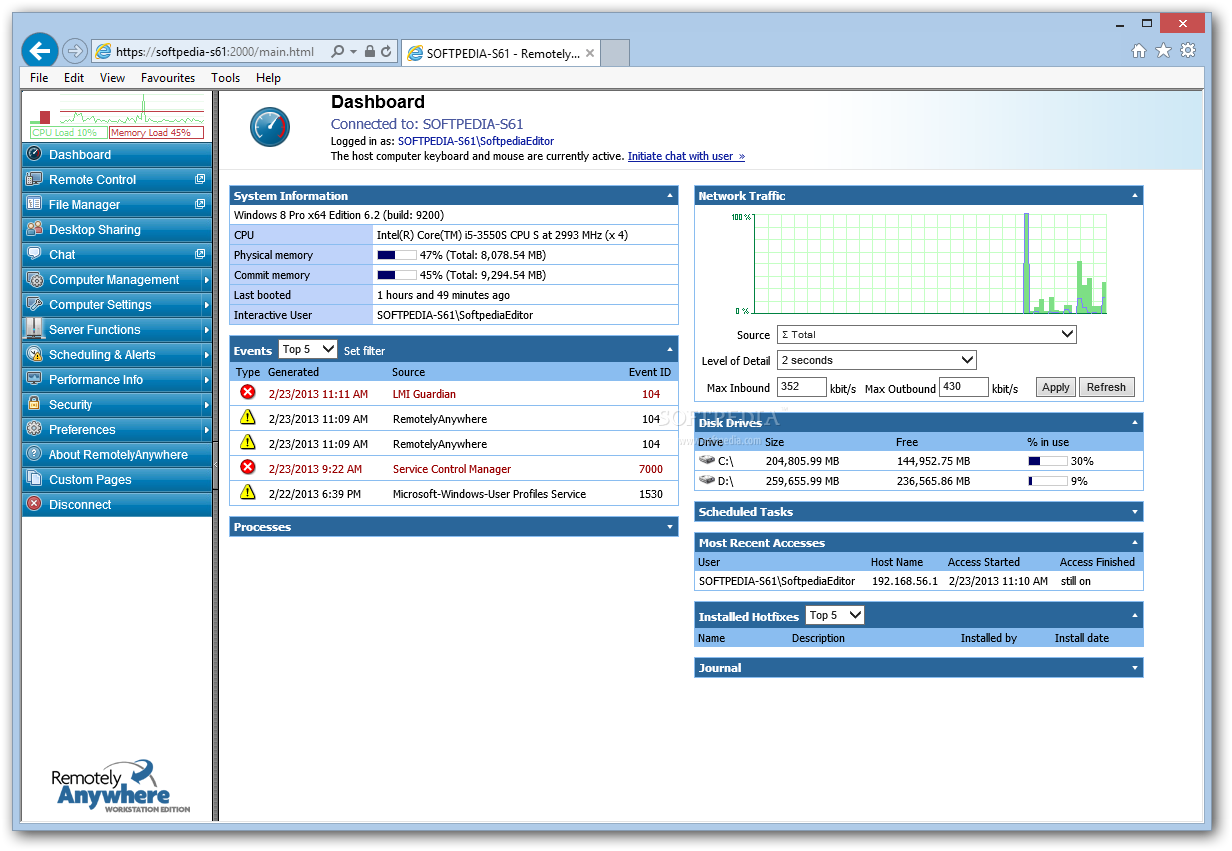Expand the Scheduled Tasks panel
The width and height of the screenshot is (1232, 851).
pos(1135,512)
